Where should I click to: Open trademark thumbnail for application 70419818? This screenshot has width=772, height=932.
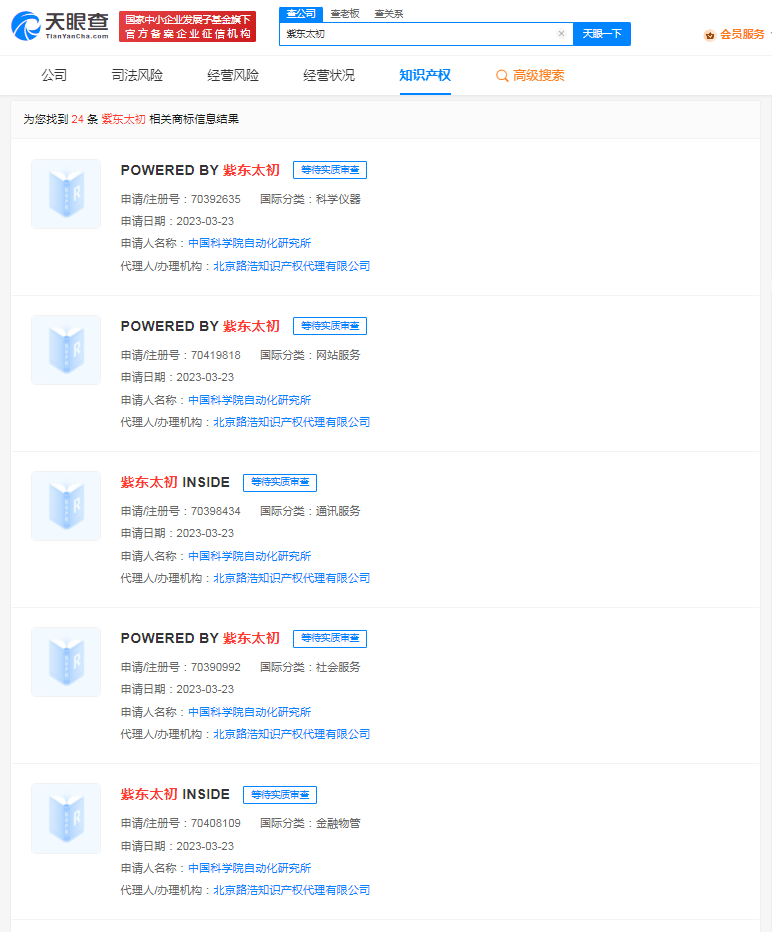(x=66, y=350)
